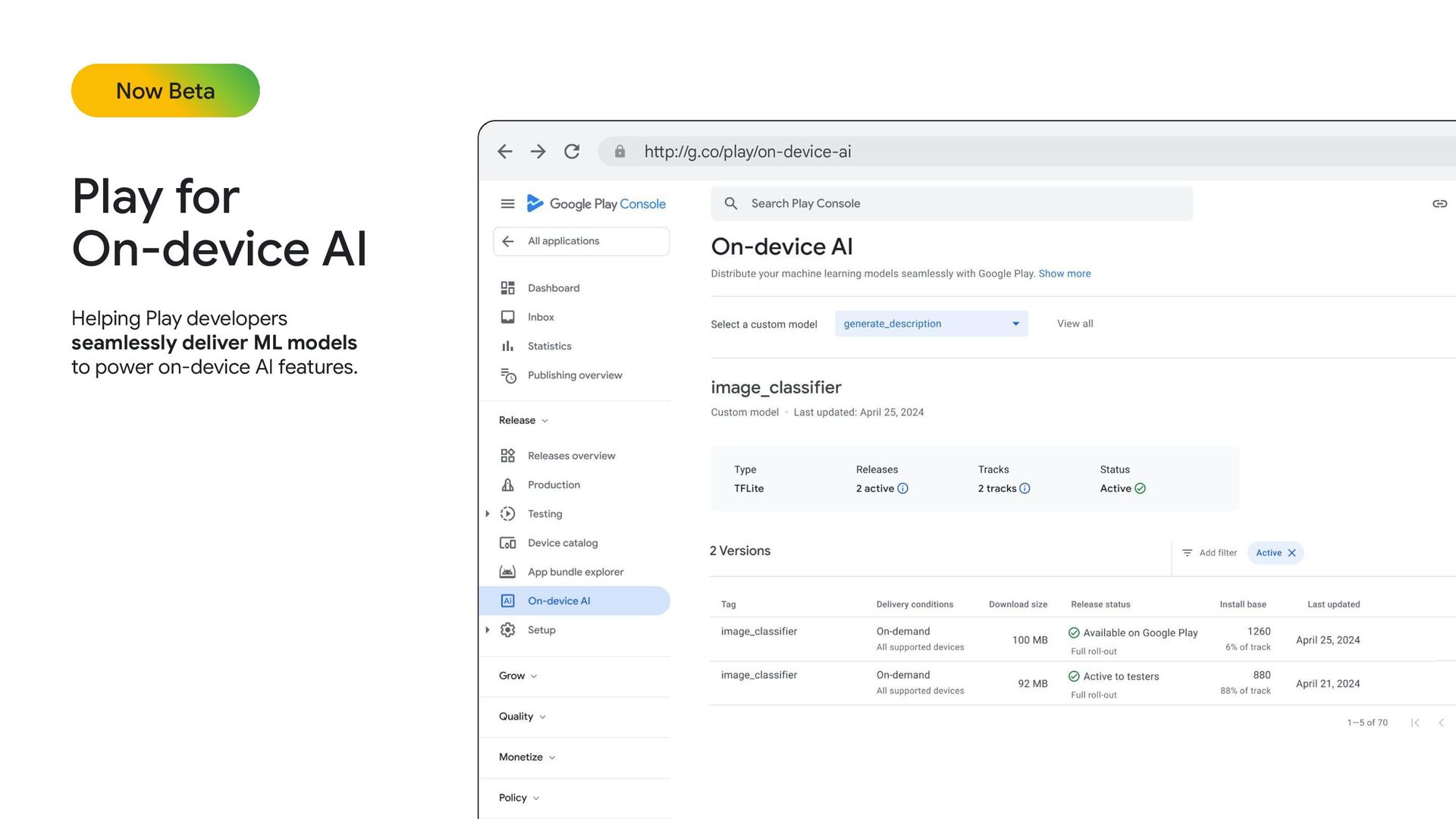Open the hamburger menu icon
Image resolution: width=1456 pixels, height=819 pixels.
tap(507, 204)
